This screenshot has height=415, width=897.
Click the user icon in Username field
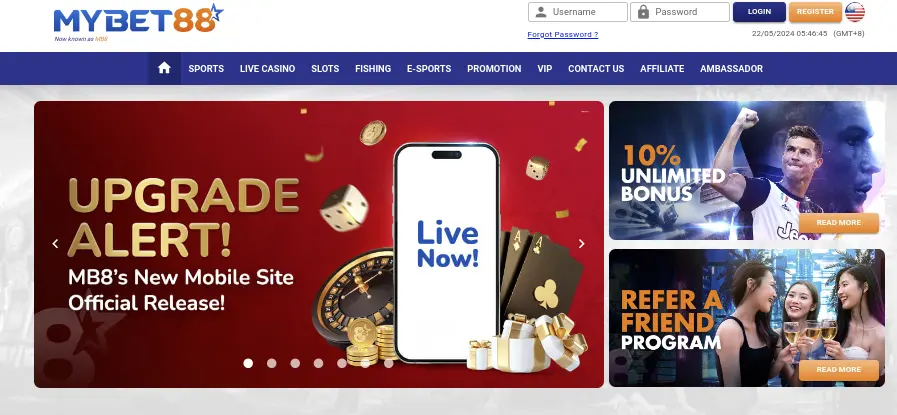pos(540,12)
